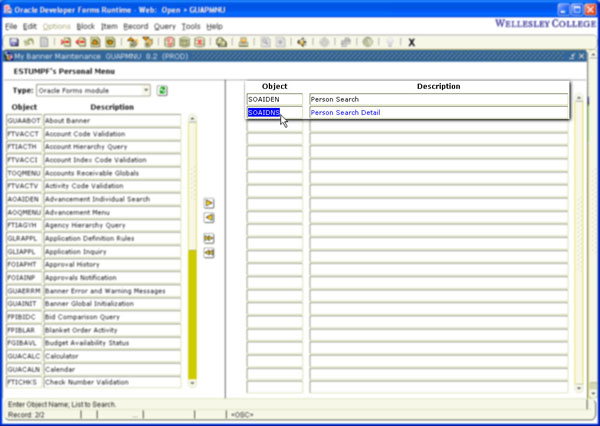Click the Rollback undo-arrow icon
Screen dimensions: 600x426
[x=29, y=42]
